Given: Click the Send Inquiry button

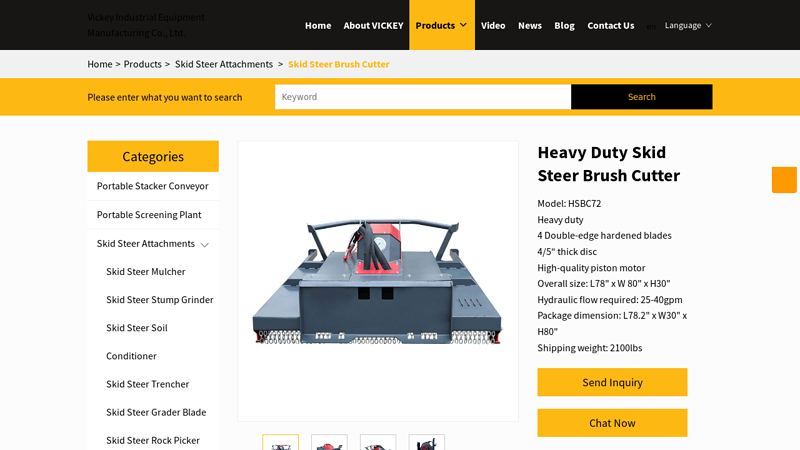Looking at the screenshot, I should (x=612, y=382).
